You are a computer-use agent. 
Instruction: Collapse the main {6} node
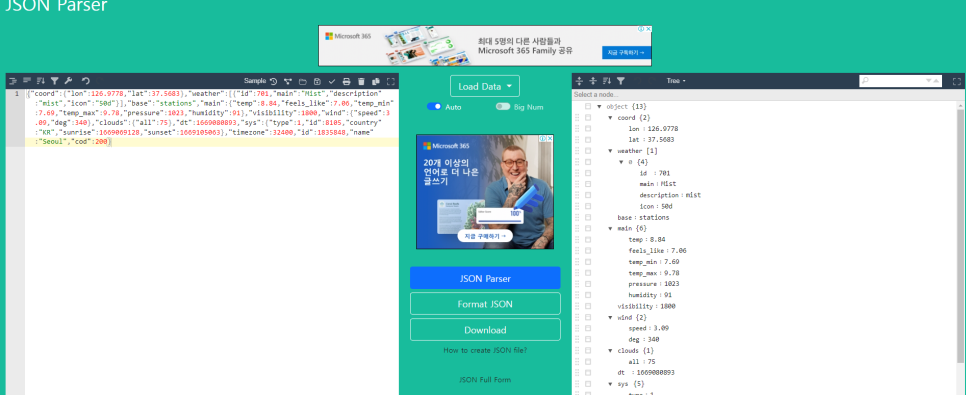tap(610, 229)
